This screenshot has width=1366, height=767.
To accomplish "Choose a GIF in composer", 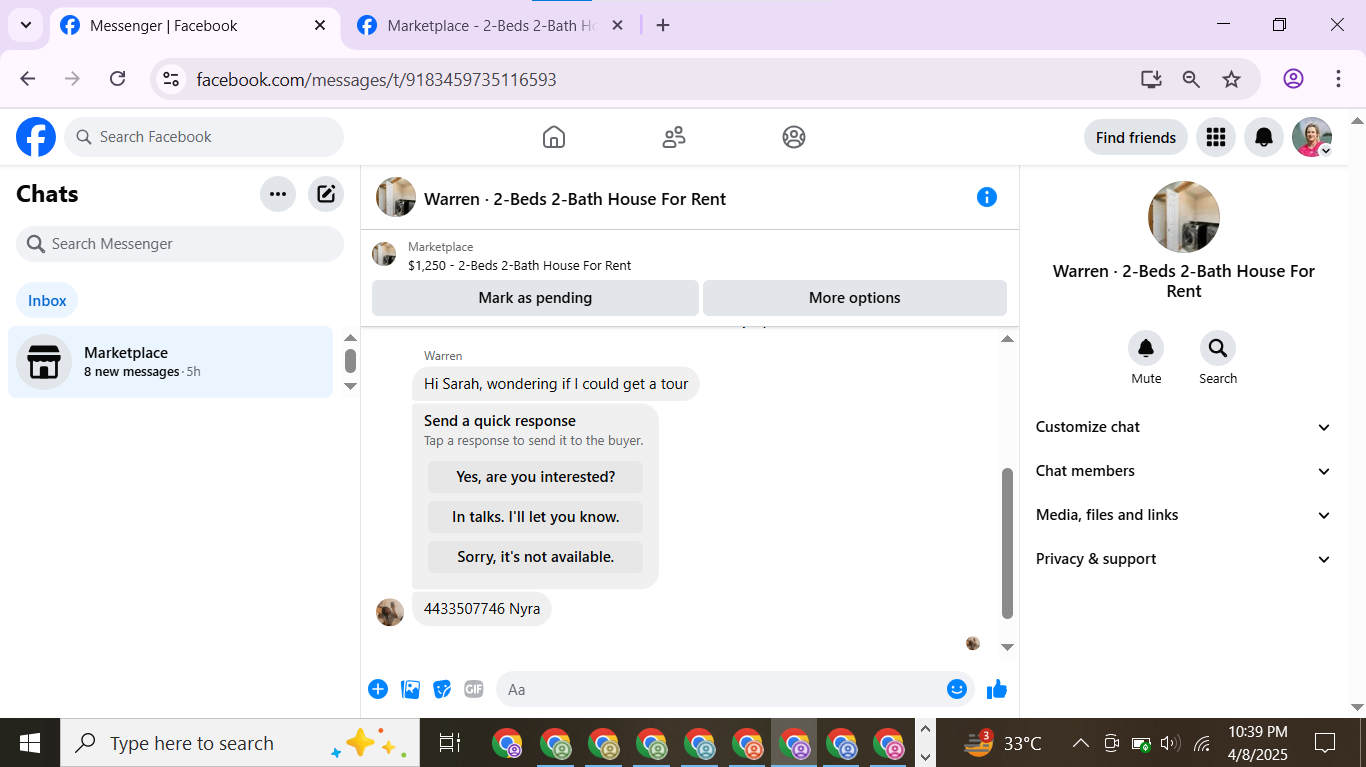I will click(x=474, y=689).
